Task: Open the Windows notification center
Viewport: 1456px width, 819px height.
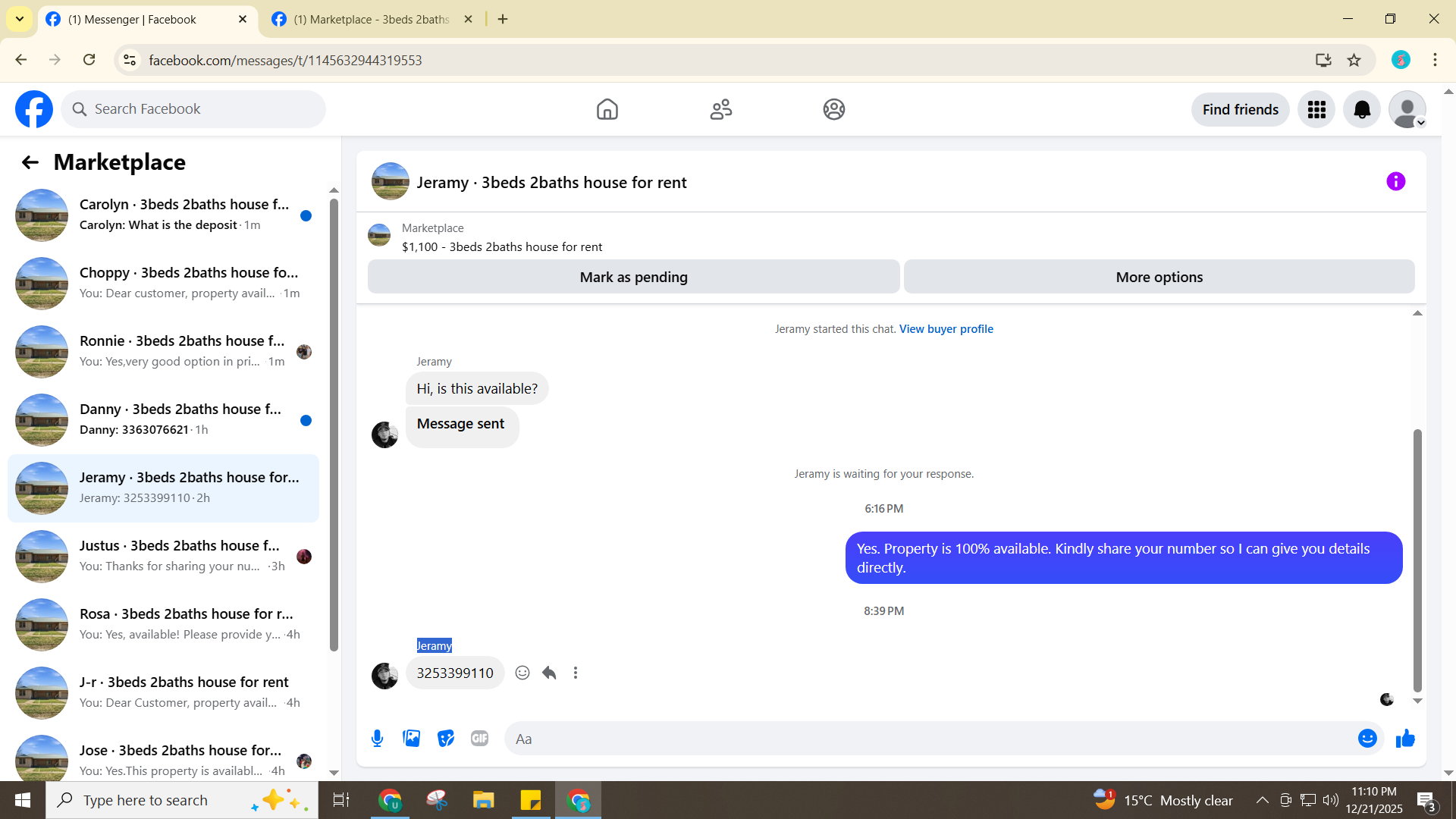Action: pos(1426,801)
